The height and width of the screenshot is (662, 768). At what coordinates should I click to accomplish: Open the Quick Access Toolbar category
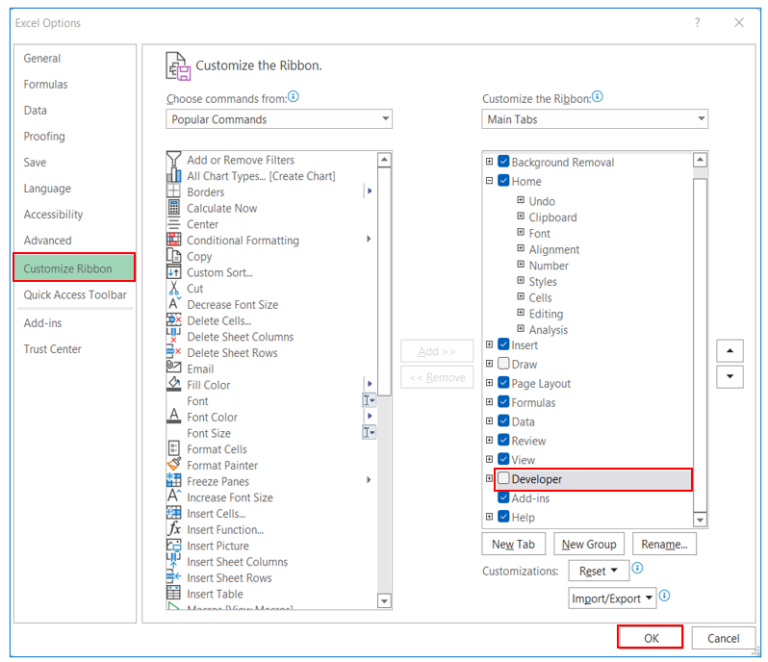coord(75,295)
